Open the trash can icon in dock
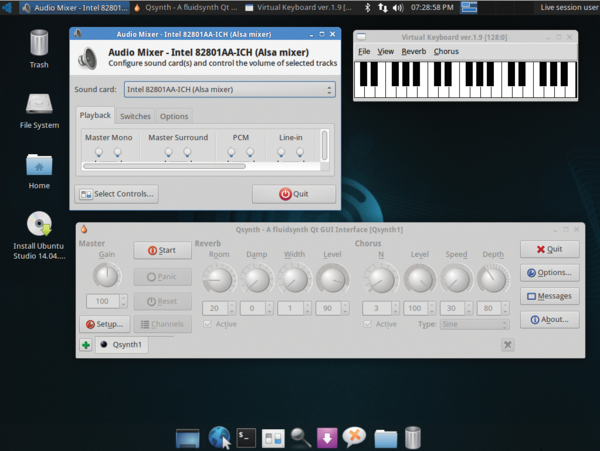 pos(412,438)
